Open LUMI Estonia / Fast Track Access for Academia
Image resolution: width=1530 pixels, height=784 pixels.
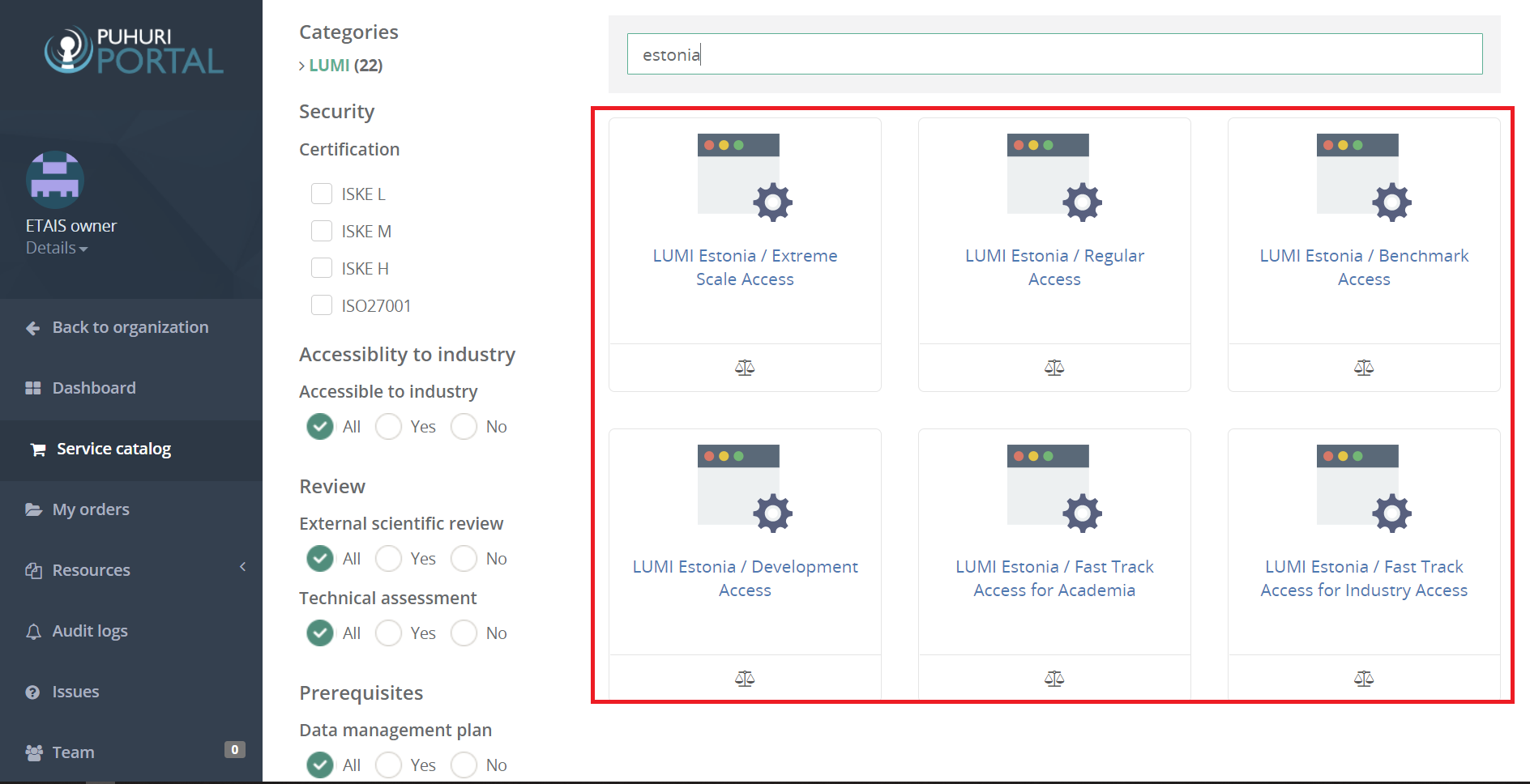[x=1054, y=578]
